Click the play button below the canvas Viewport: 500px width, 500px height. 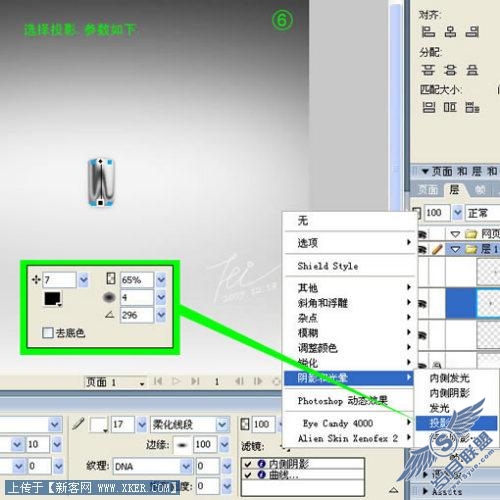[x=177, y=381]
